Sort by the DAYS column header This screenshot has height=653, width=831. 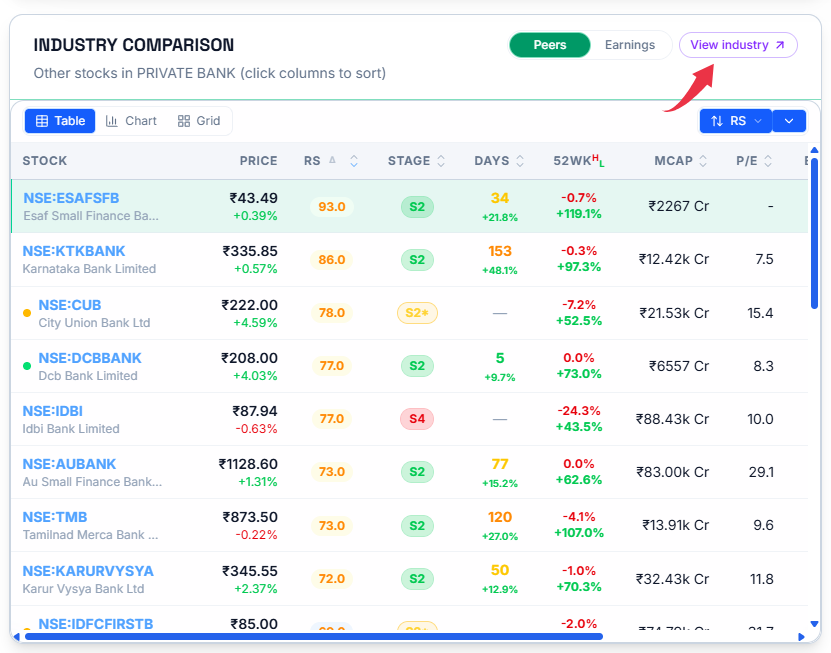click(499, 161)
